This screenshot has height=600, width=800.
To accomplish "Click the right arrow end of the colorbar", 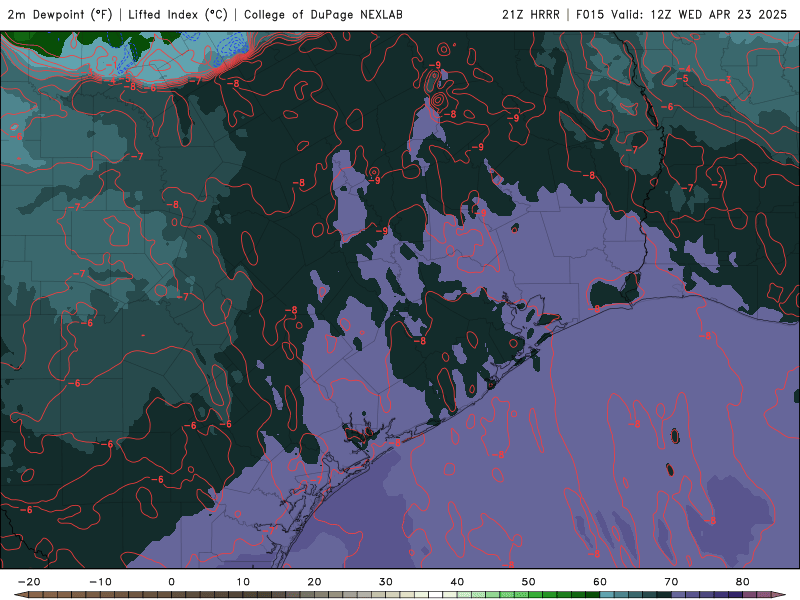I will [779, 595].
